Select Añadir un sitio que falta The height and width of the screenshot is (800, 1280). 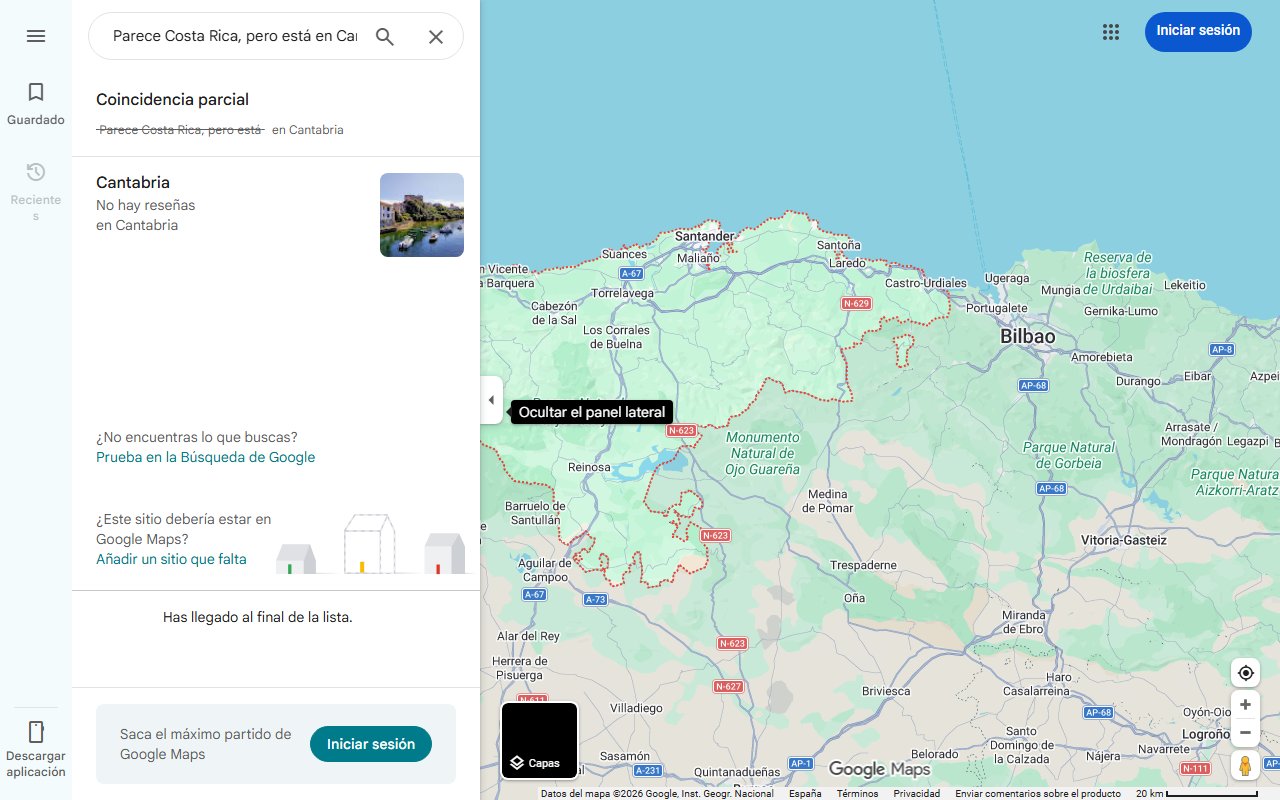click(170, 559)
